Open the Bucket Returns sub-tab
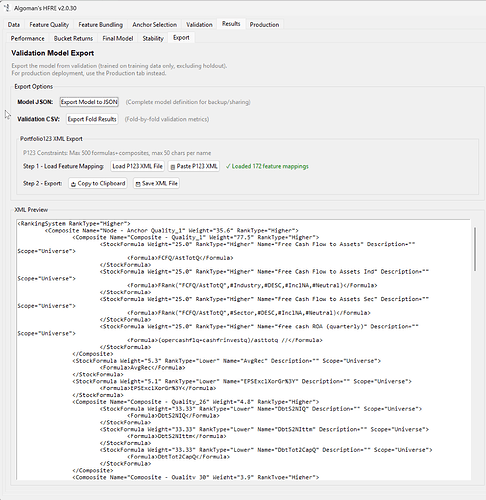Viewport: 486px width, 500px height. click(x=73, y=39)
